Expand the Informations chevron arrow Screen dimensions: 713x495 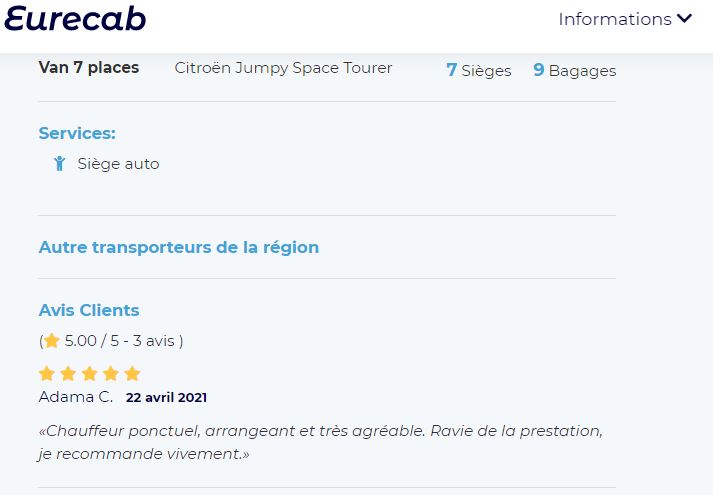[684, 18]
